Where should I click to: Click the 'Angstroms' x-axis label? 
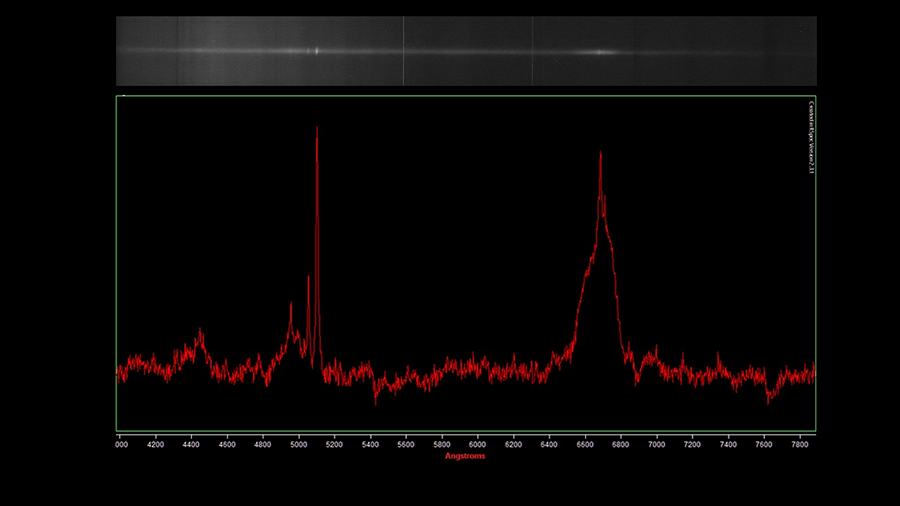point(465,456)
